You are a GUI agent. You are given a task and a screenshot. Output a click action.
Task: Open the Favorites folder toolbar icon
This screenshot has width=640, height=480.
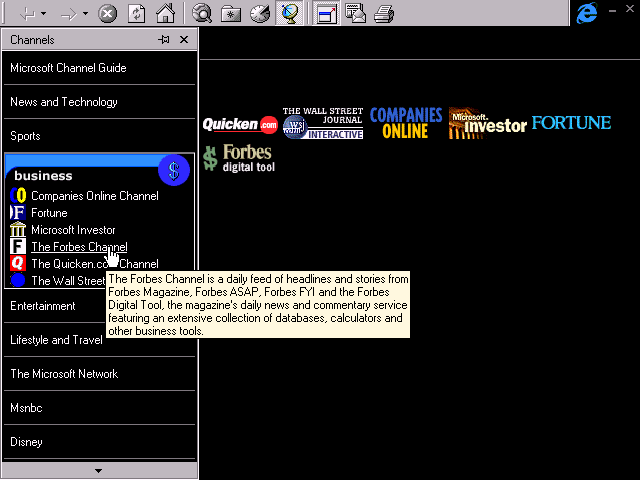[x=231, y=14]
